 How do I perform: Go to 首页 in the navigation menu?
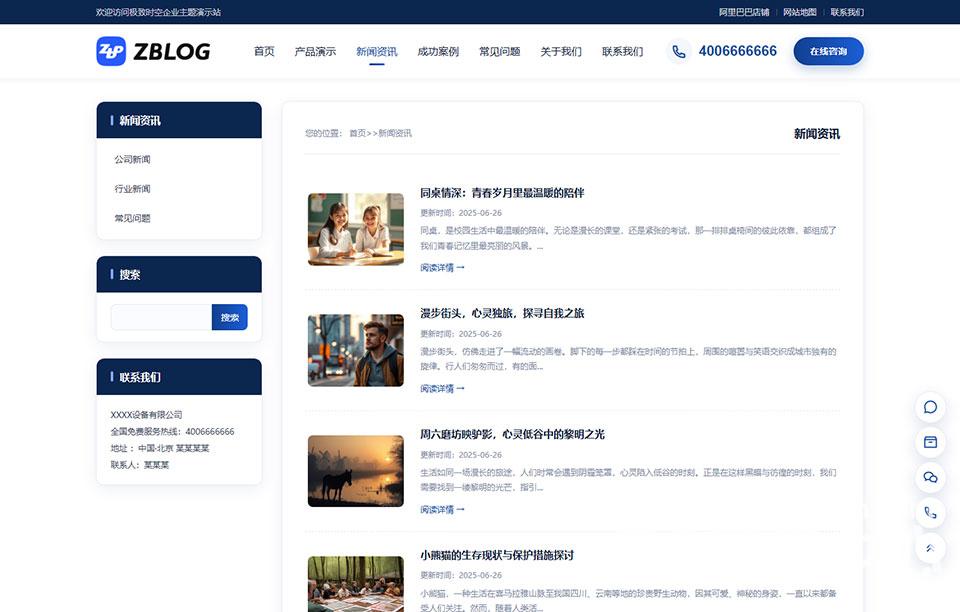264,51
